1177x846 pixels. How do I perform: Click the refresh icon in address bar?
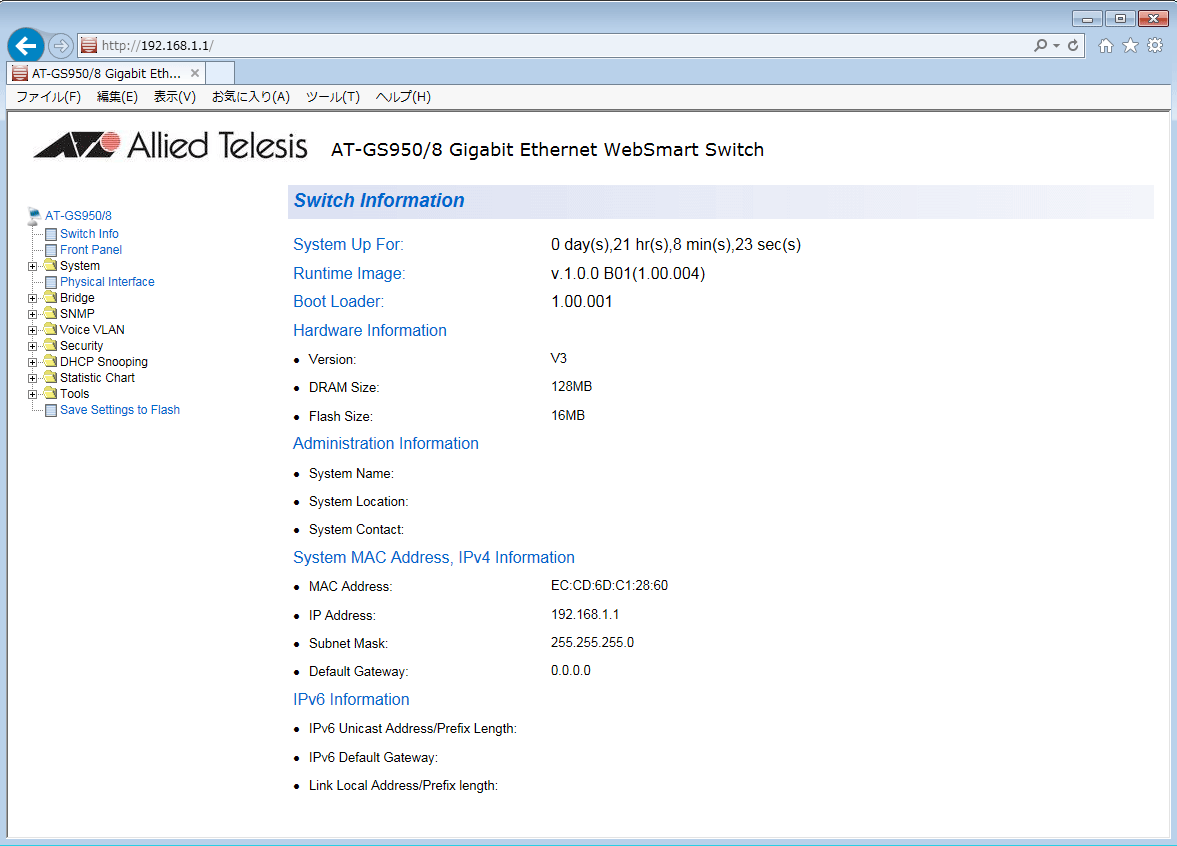pyautogui.click(x=1073, y=46)
